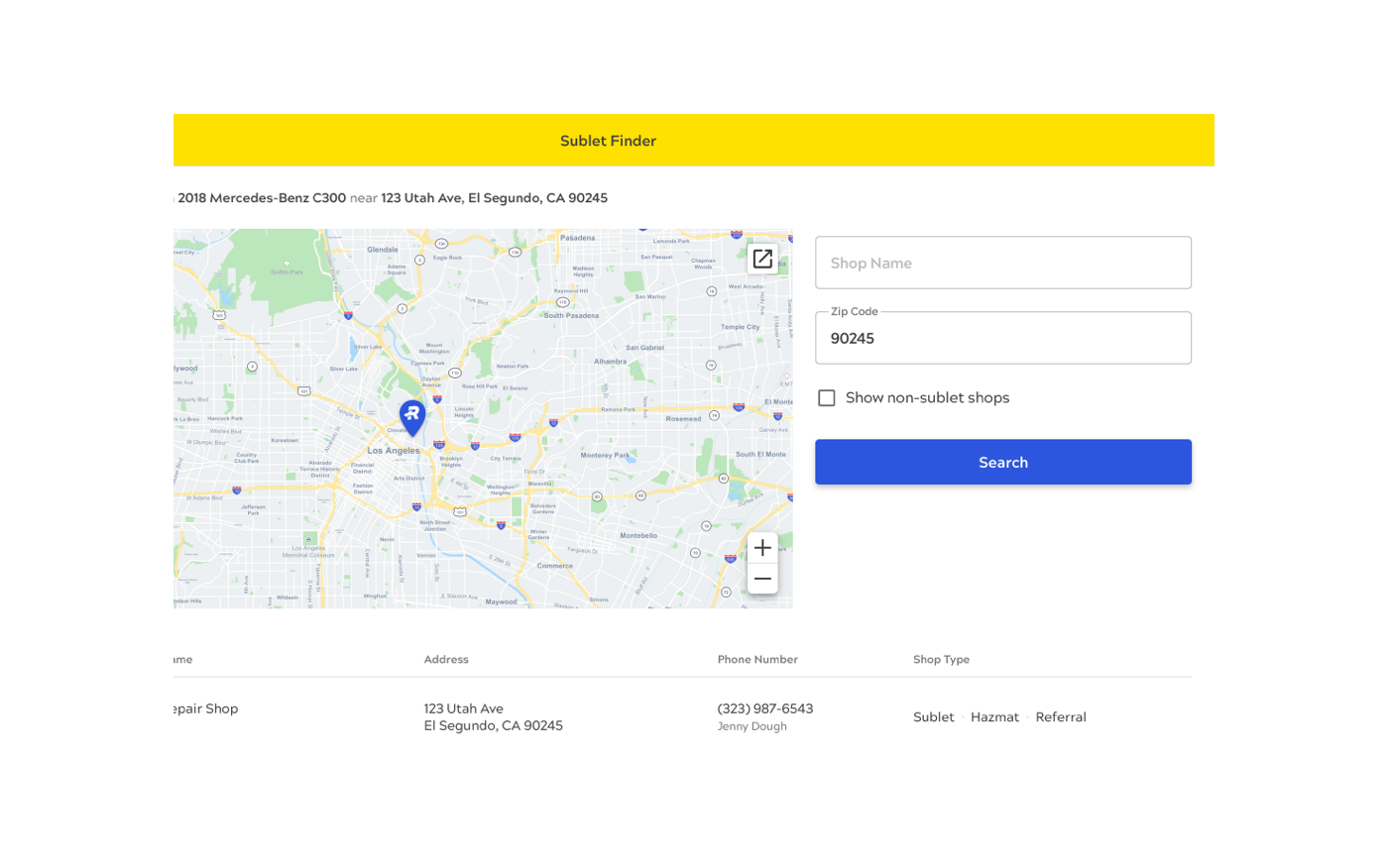Screen dimensions: 1388x868
Task: Focus the Shop Name input field
Action: coord(1002,263)
